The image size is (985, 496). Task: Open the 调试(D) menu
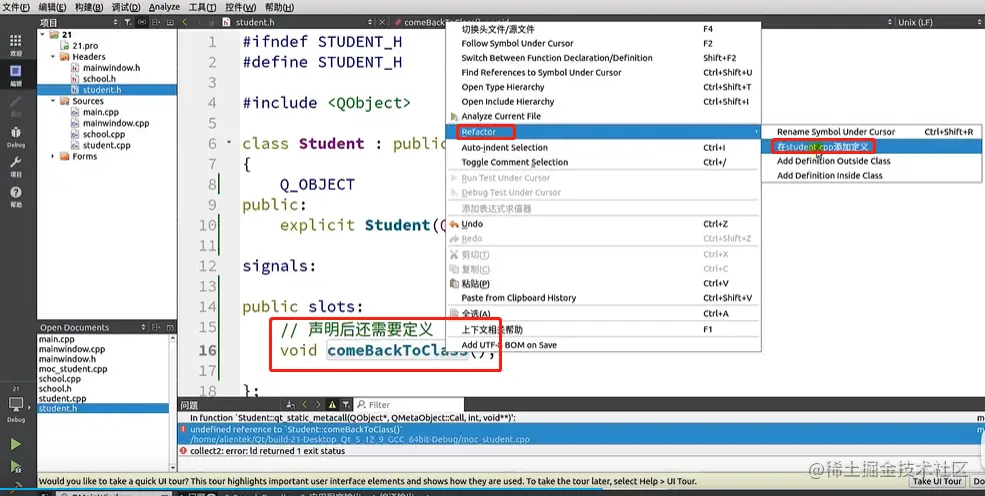point(126,7)
